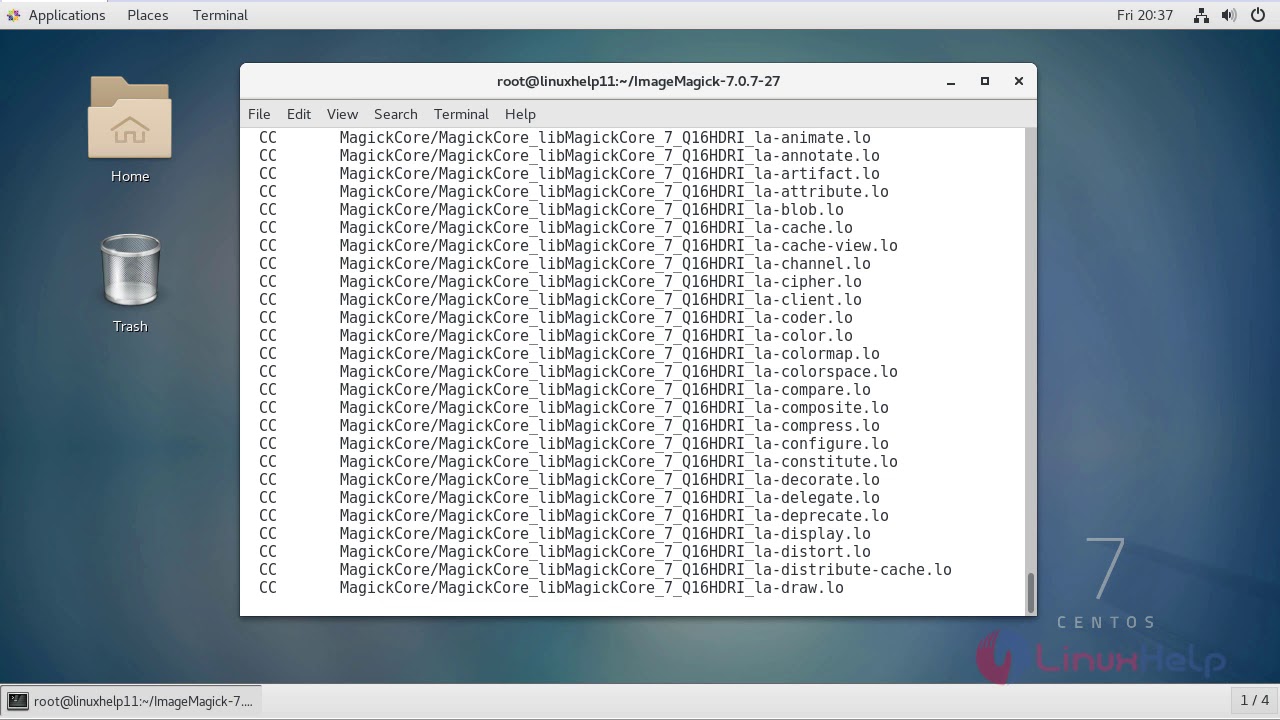
Task: Click the line ending in la-distribute-cache.lo
Action: point(605,570)
